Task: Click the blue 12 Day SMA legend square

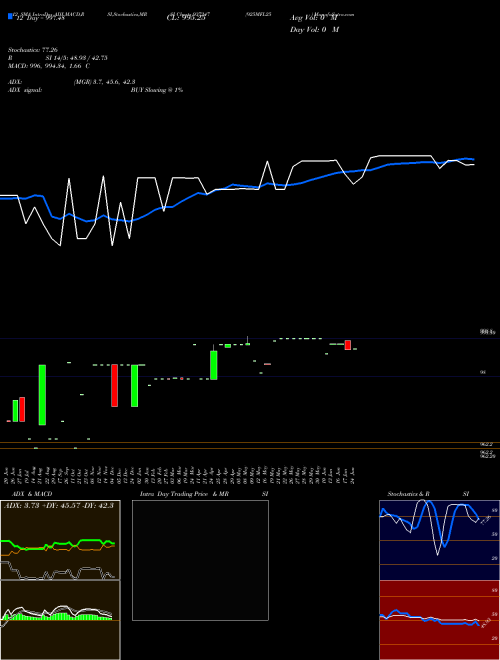Action: [10, 17]
